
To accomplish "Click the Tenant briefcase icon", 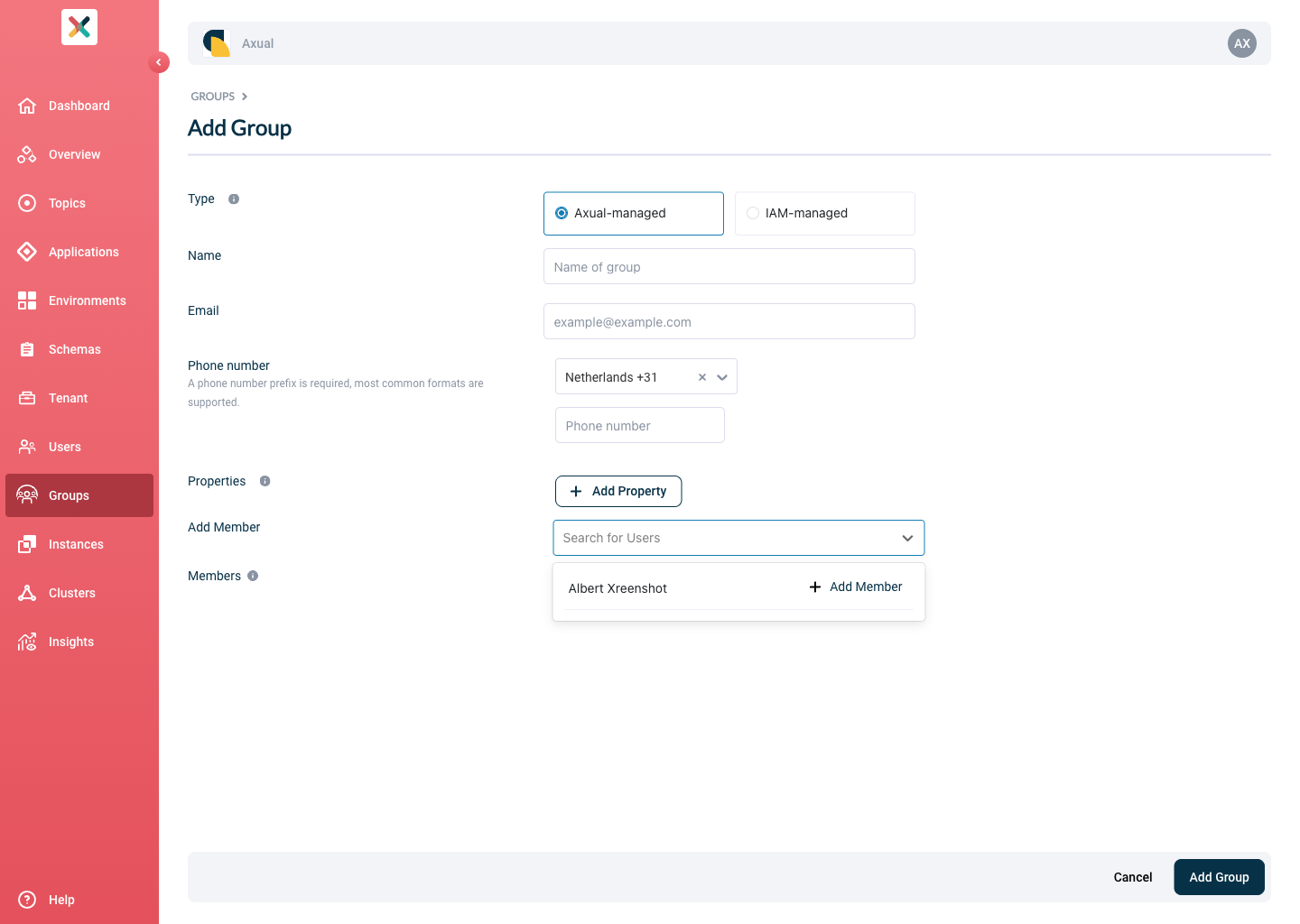I will tap(27, 398).
